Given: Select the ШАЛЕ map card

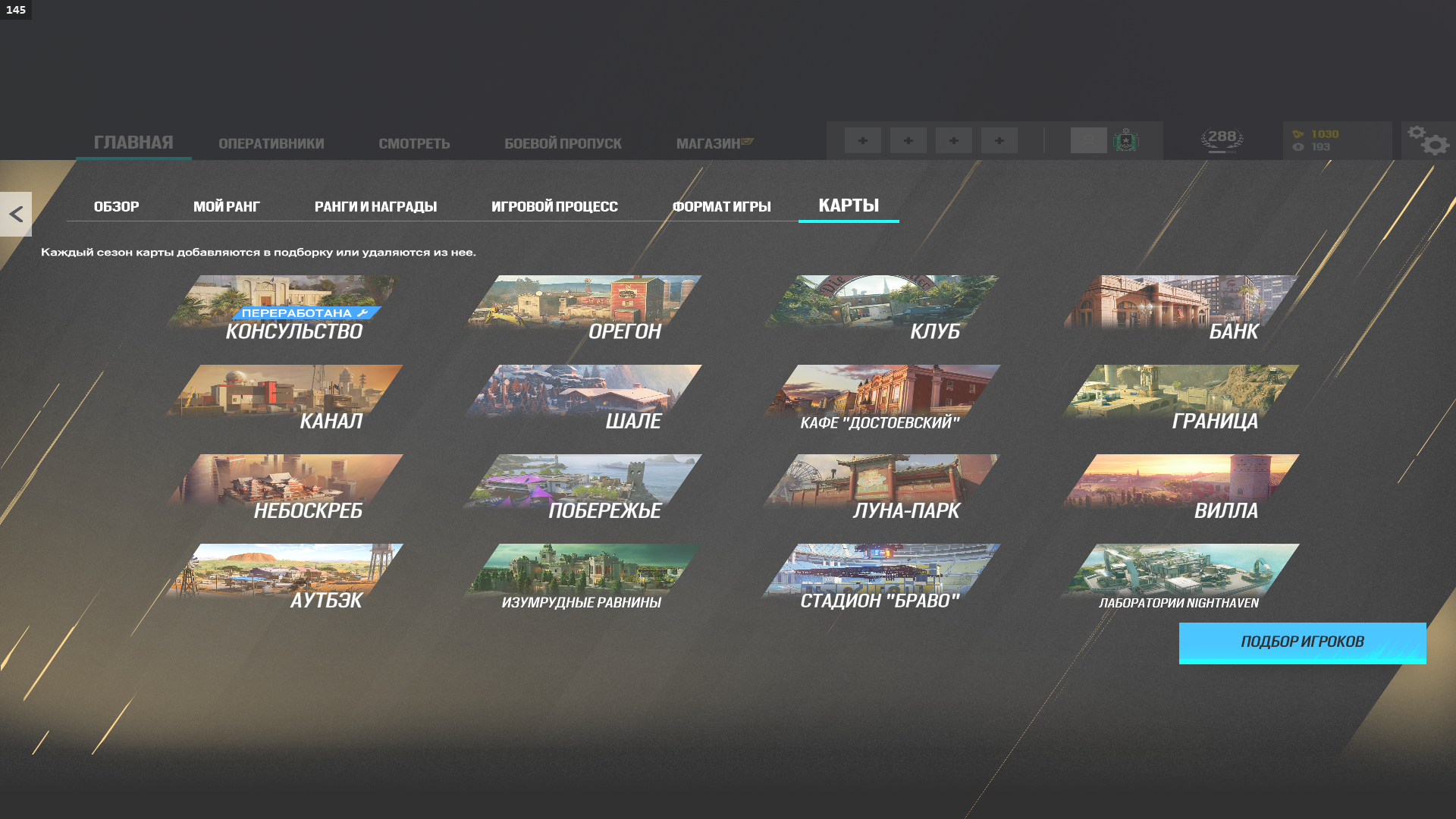Looking at the screenshot, I should click(x=582, y=398).
